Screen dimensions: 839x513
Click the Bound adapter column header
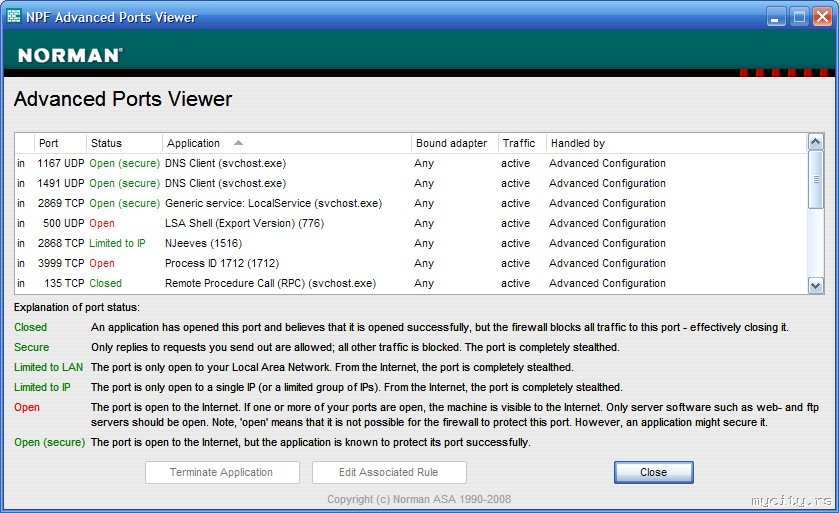click(x=455, y=143)
